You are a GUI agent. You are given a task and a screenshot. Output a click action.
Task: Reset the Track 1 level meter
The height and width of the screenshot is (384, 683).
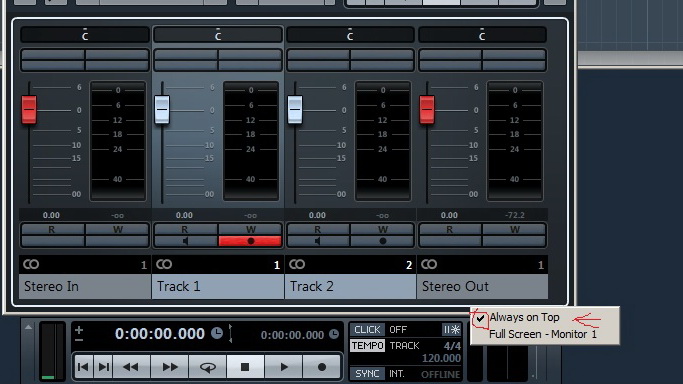(251, 141)
